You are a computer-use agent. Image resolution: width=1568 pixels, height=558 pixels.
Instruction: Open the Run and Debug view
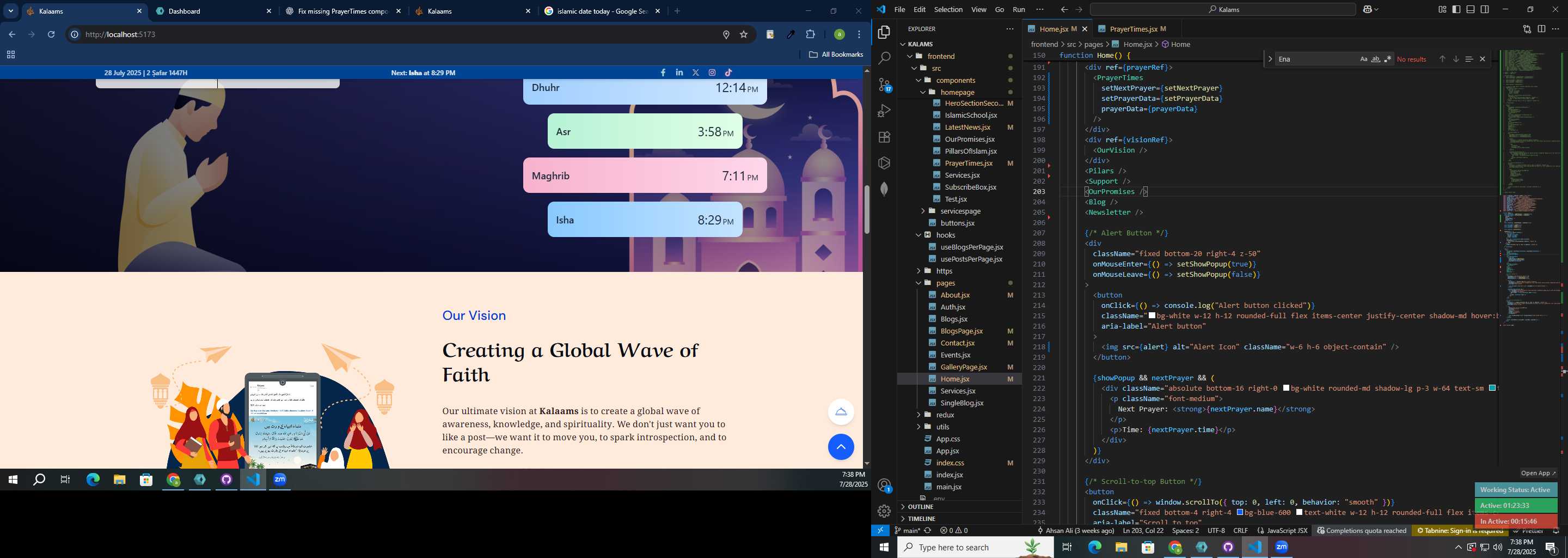pyautogui.click(x=884, y=111)
